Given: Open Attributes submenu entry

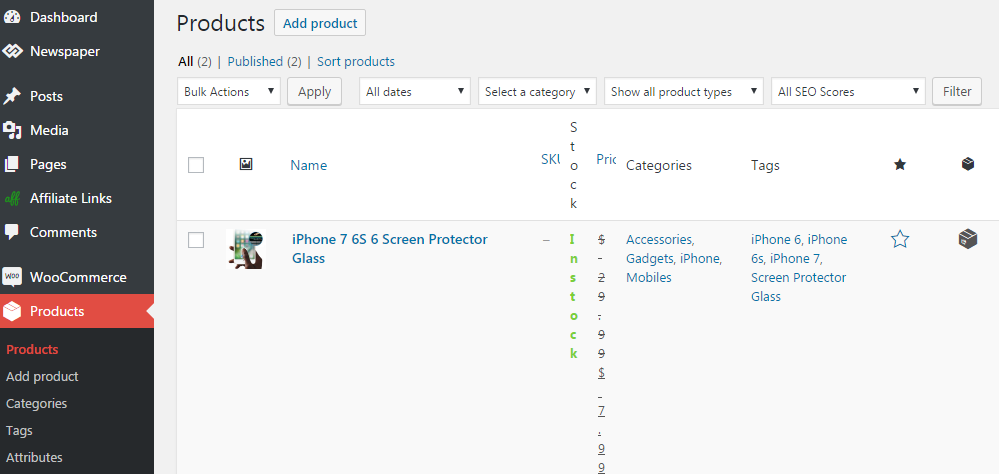Looking at the screenshot, I should click(x=34, y=457).
